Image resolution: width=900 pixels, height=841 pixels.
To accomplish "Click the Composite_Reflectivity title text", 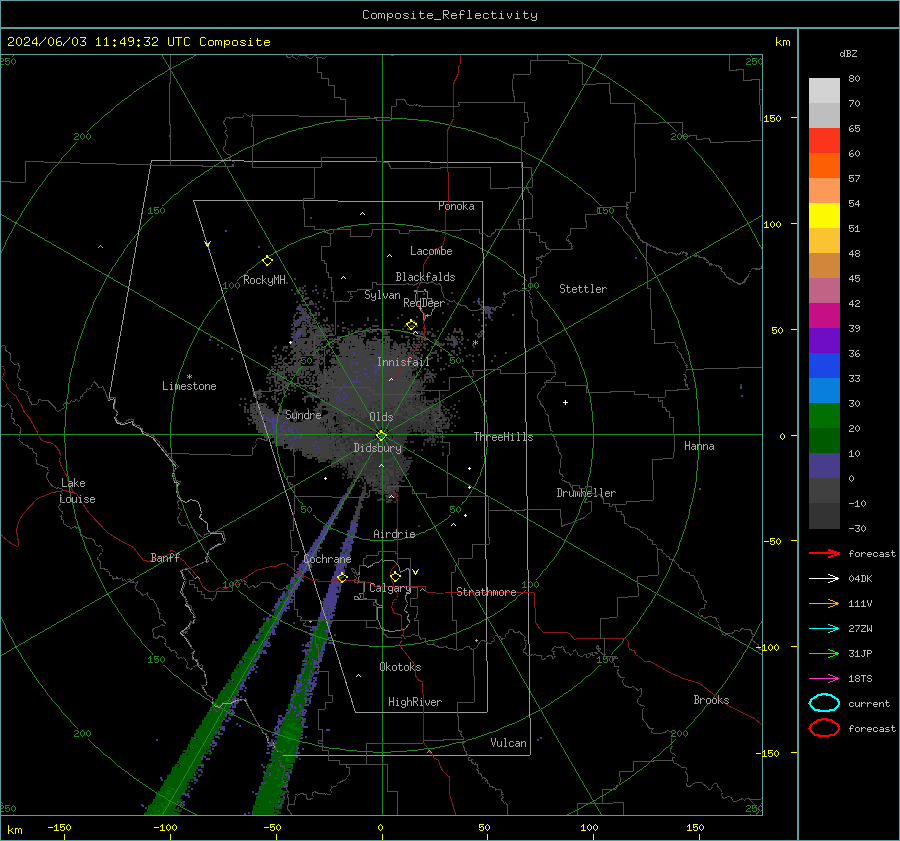I will click(450, 15).
